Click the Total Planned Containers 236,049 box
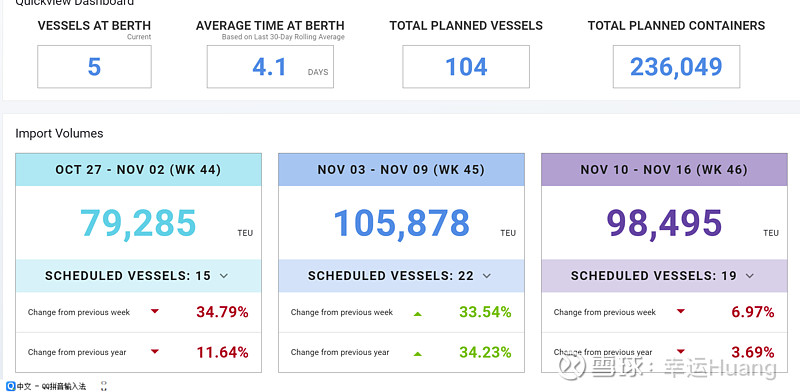 click(x=677, y=67)
